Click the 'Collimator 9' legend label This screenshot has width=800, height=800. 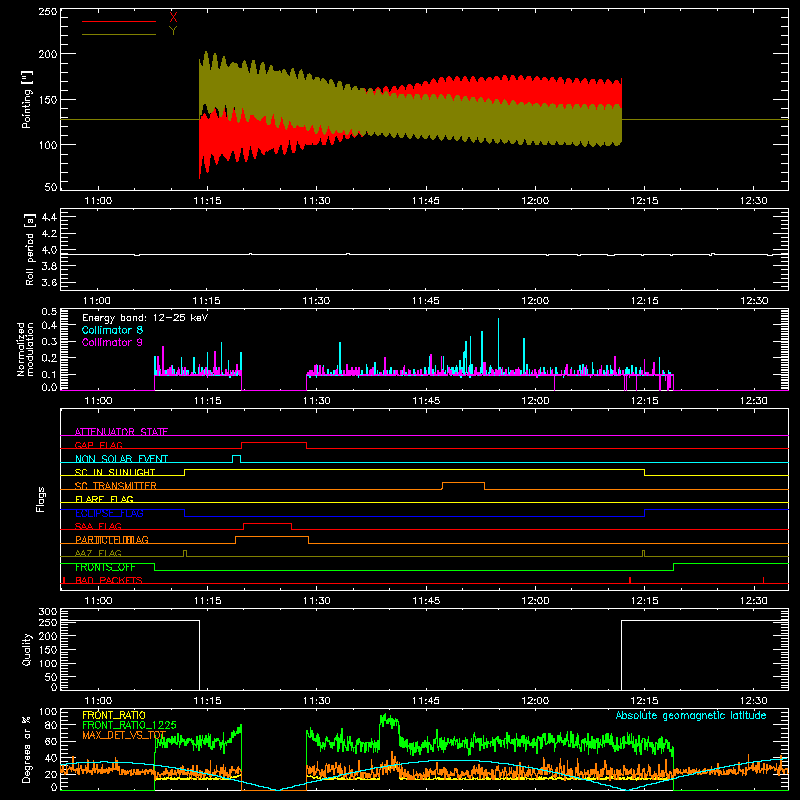112,342
